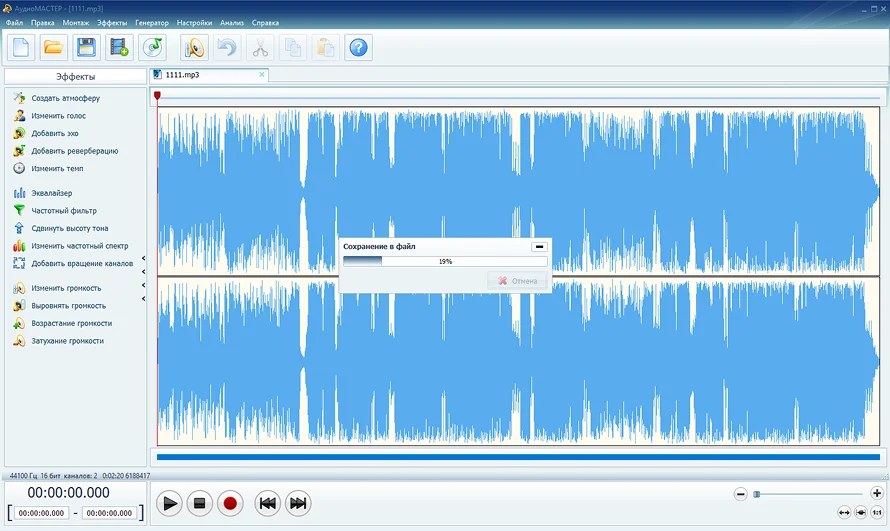The width and height of the screenshot is (890, 531).
Task: Minimize the Сохранение в файл dialog
Action: click(539, 247)
